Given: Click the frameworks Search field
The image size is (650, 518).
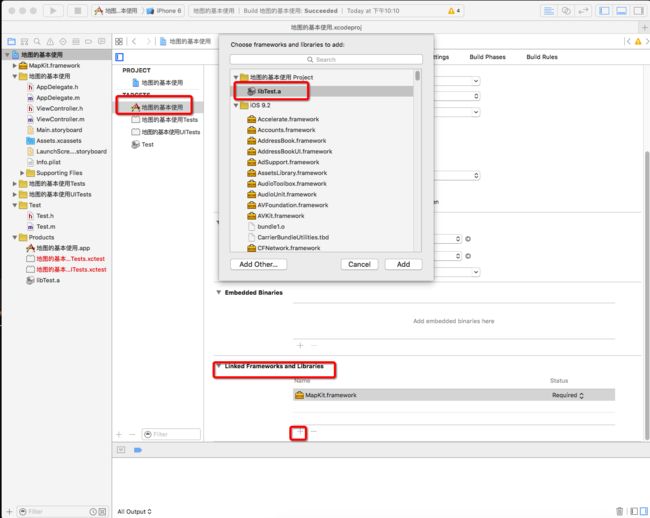Looking at the screenshot, I should [x=326, y=60].
